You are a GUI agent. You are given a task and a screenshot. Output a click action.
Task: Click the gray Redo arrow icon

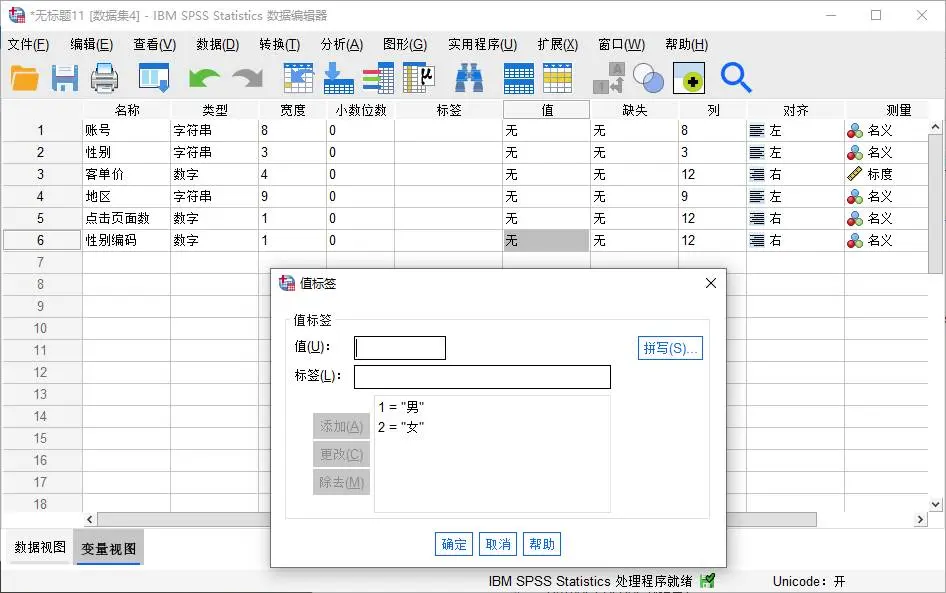coord(248,78)
